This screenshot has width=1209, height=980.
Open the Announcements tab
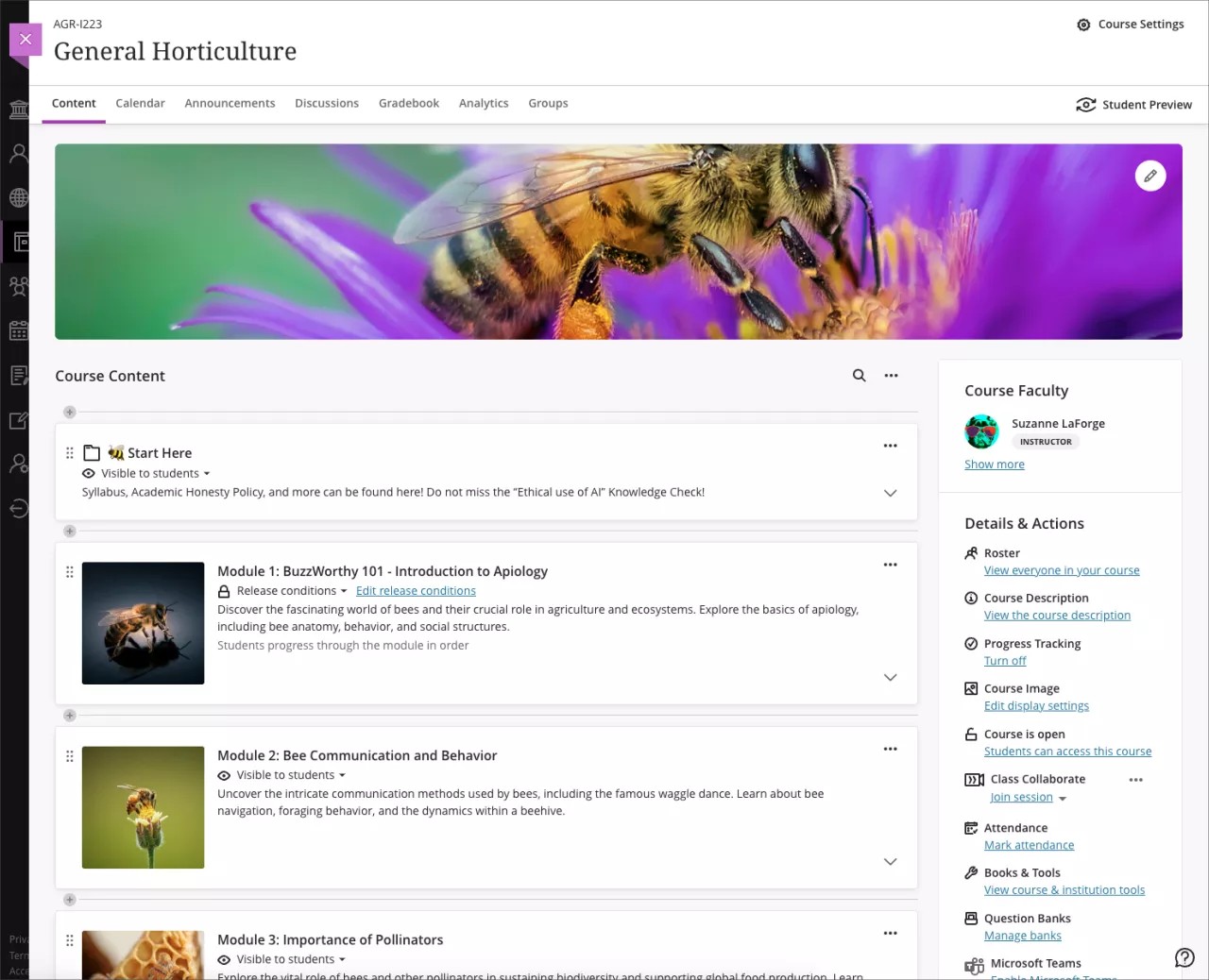click(230, 103)
